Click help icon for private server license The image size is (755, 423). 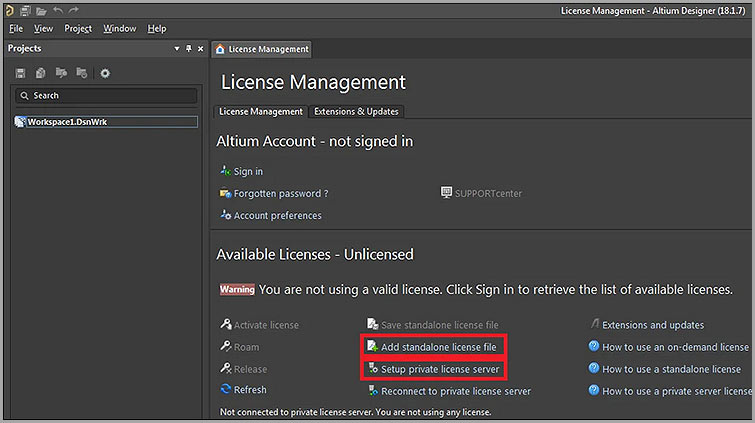coord(594,390)
